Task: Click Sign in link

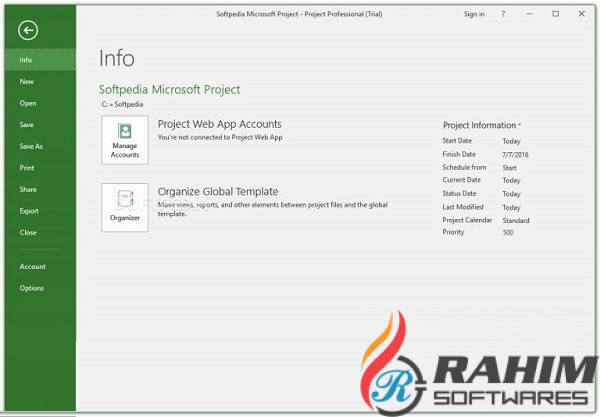Action: (474, 14)
